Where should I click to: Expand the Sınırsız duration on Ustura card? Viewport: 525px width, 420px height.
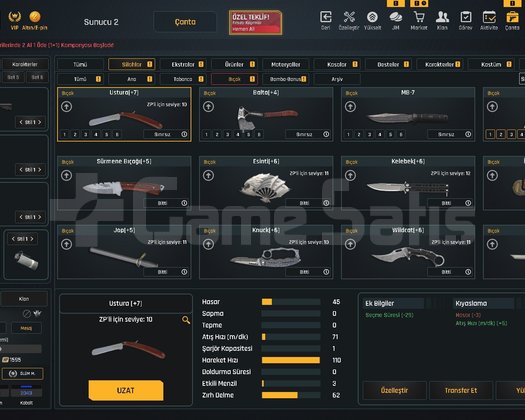[x=162, y=134]
